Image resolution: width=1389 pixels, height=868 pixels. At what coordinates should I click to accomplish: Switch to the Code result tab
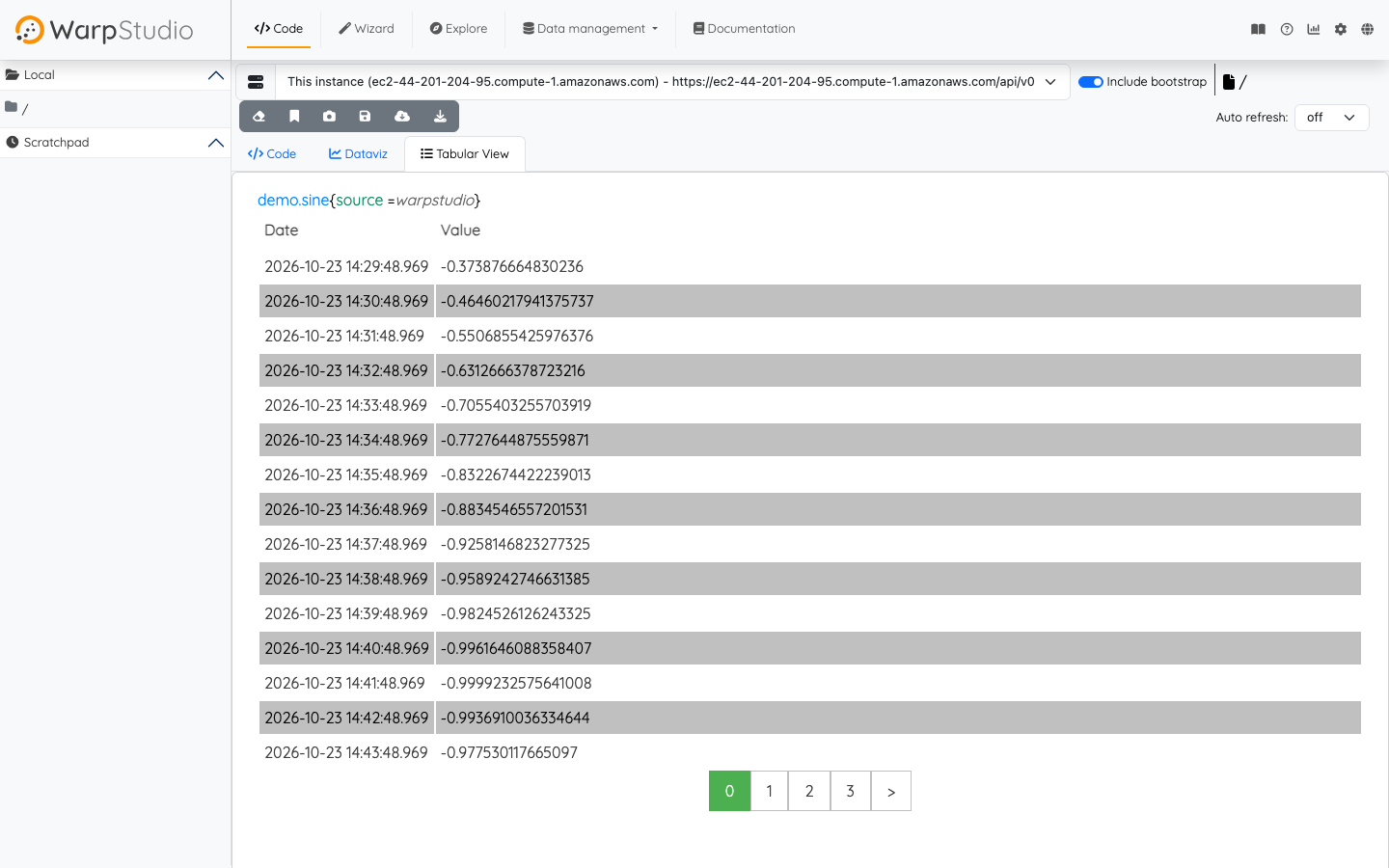point(272,154)
